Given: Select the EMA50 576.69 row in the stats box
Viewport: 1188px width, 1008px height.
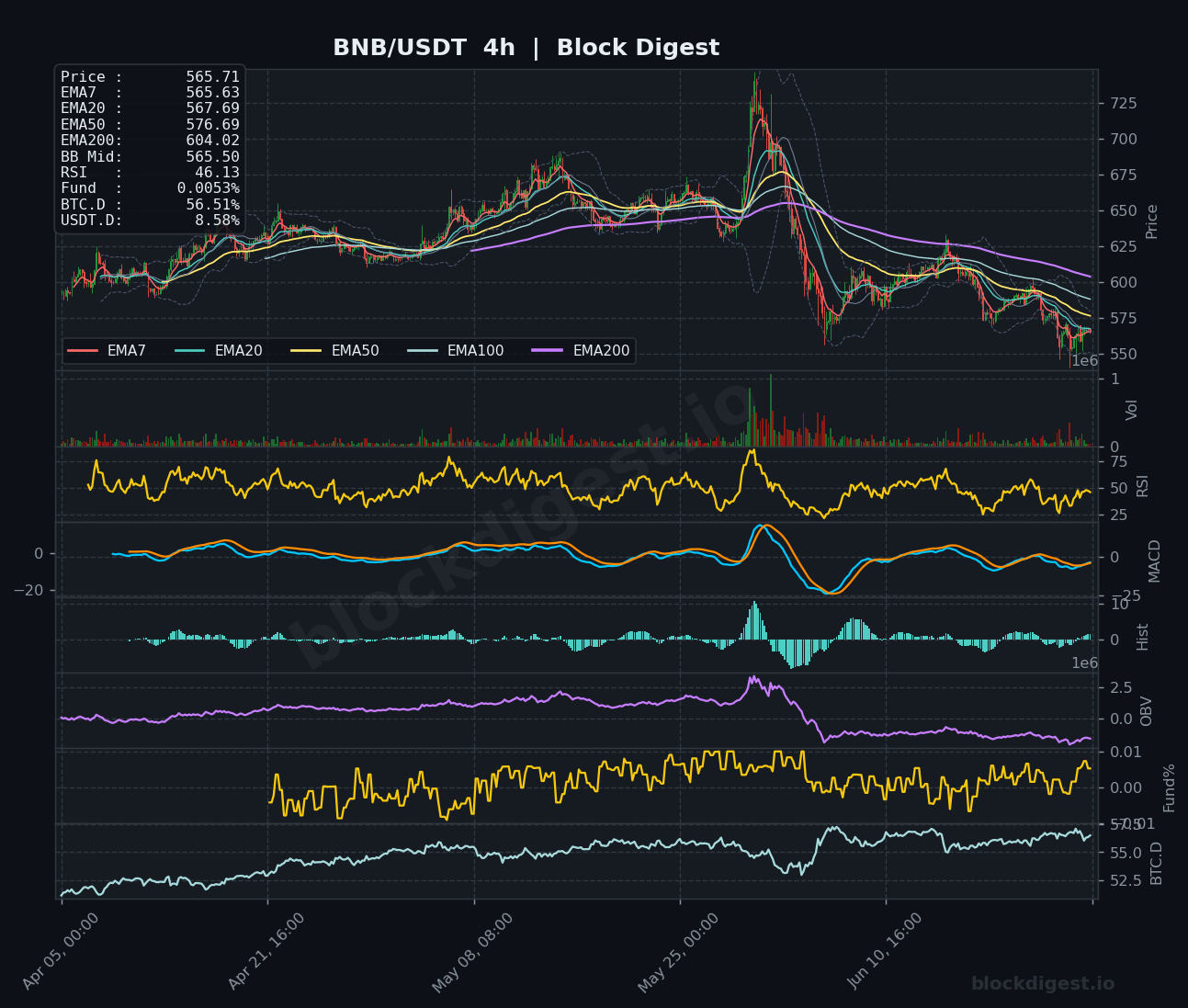Looking at the screenshot, I should click(x=150, y=125).
